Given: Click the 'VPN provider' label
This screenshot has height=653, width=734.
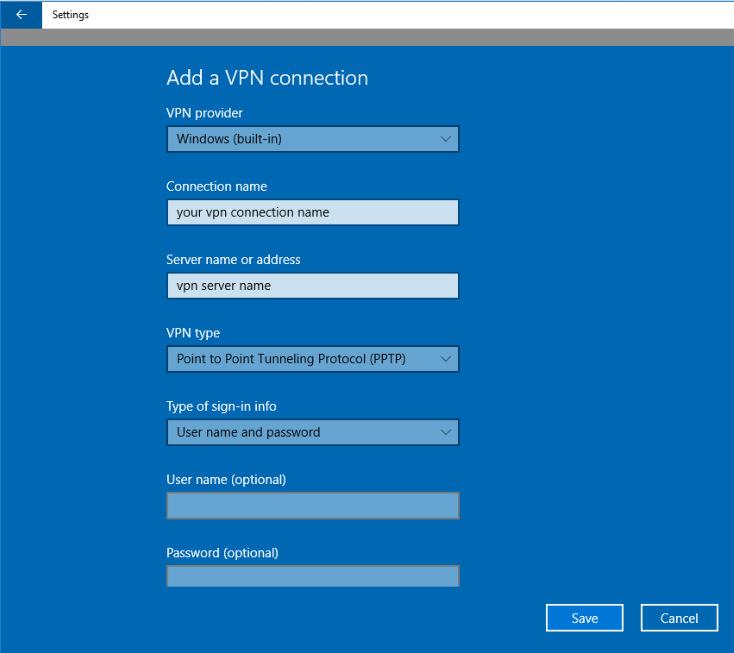Looking at the screenshot, I should tap(205, 113).
